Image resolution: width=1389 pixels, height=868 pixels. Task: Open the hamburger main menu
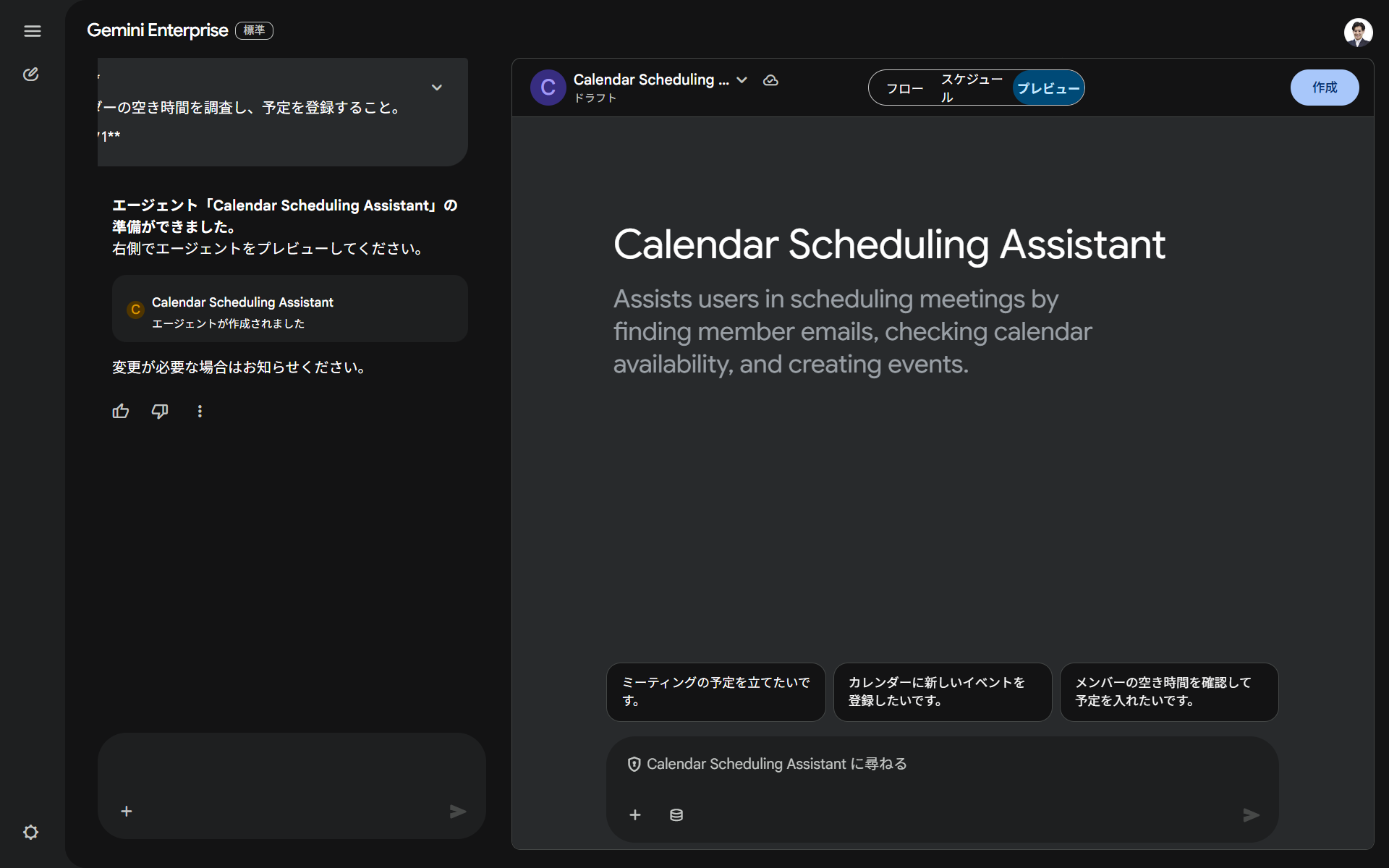33,31
